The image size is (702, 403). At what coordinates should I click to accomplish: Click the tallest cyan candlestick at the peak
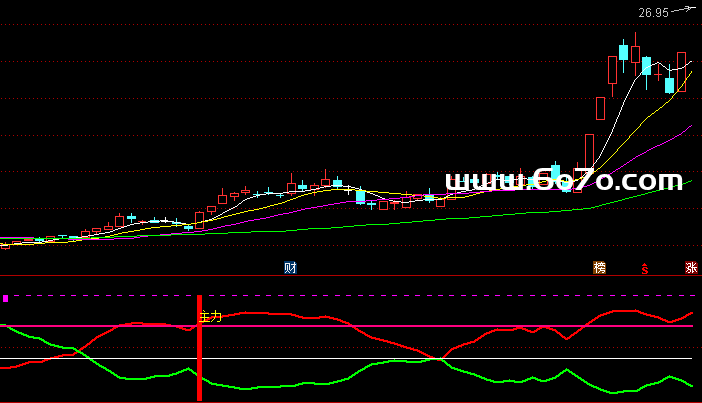point(624,51)
